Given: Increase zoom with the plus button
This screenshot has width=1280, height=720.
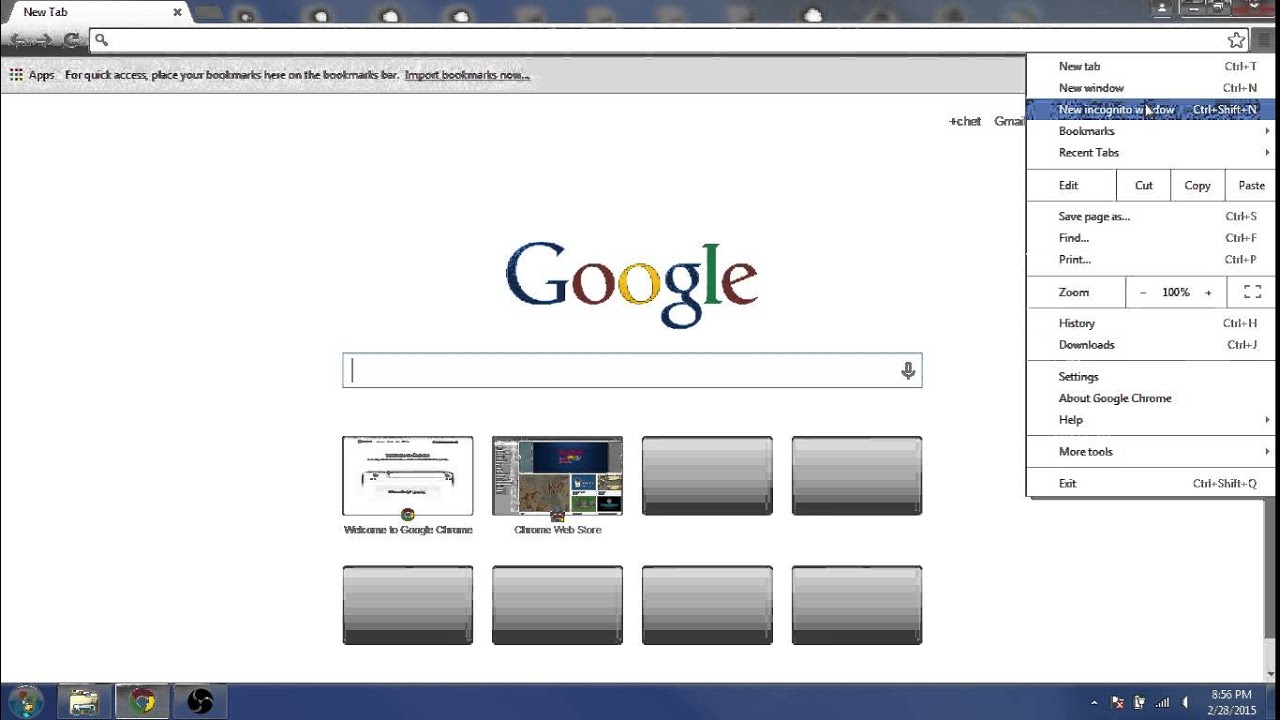Looking at the screenshot, I should (x=1208, y=292).
